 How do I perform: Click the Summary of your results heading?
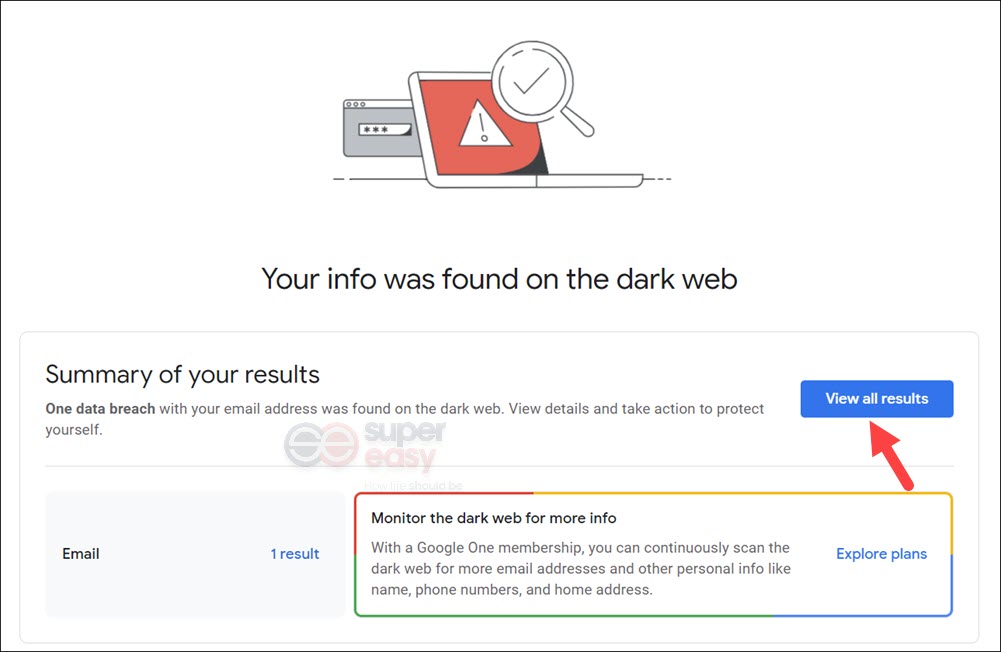(x=183, y=374)
